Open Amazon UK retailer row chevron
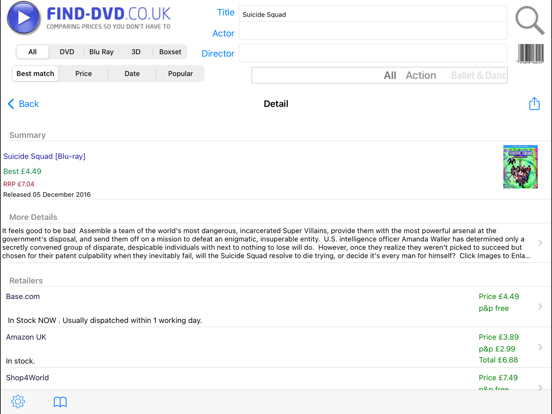This screenshot has width=552, height=414. 540,347
